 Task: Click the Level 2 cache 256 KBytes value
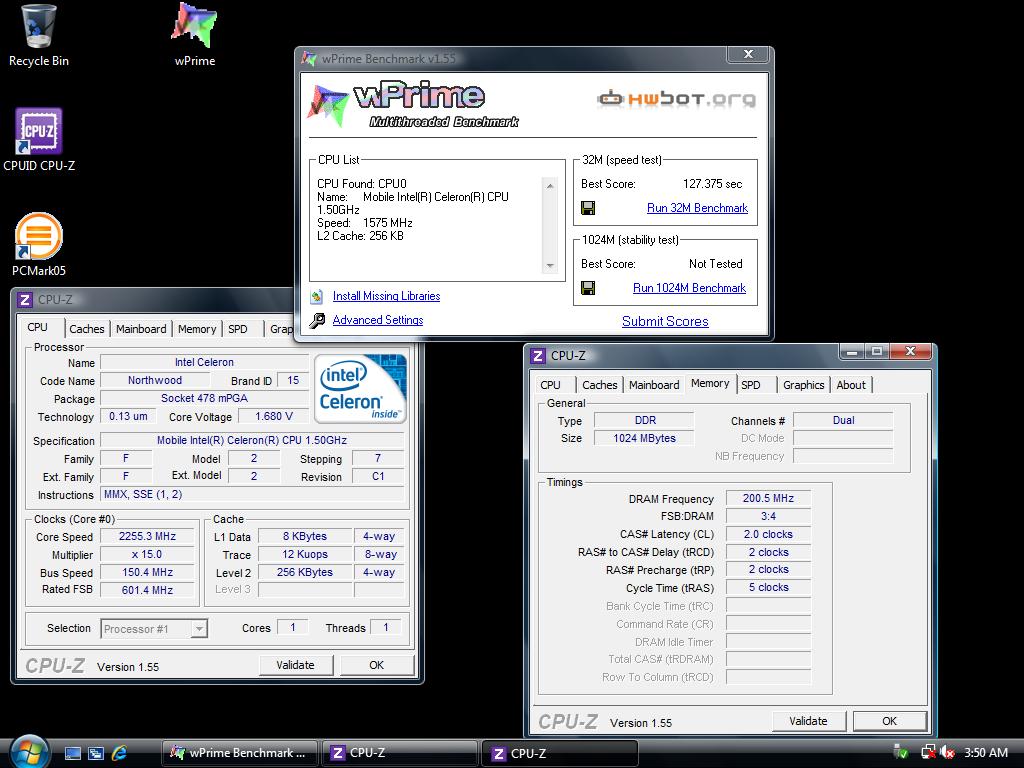[305, 573]
